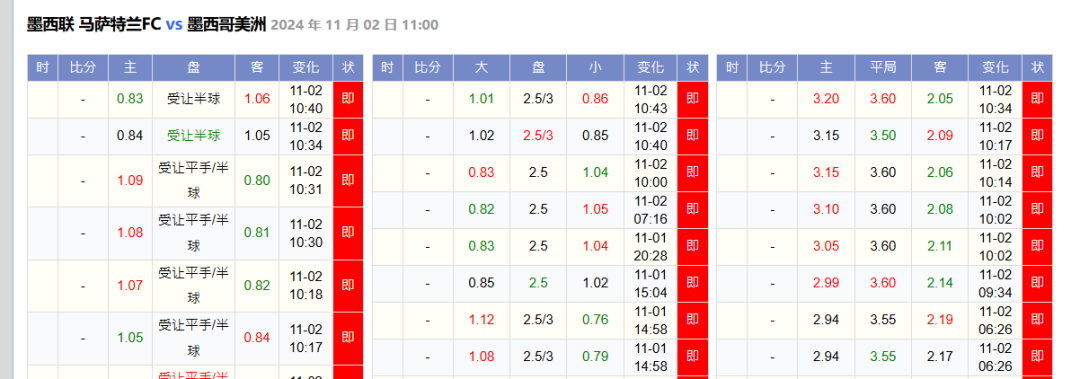Click the home odds value 1.08 in handicap table
Screen dimensions: 1080x379
(130, 232)
